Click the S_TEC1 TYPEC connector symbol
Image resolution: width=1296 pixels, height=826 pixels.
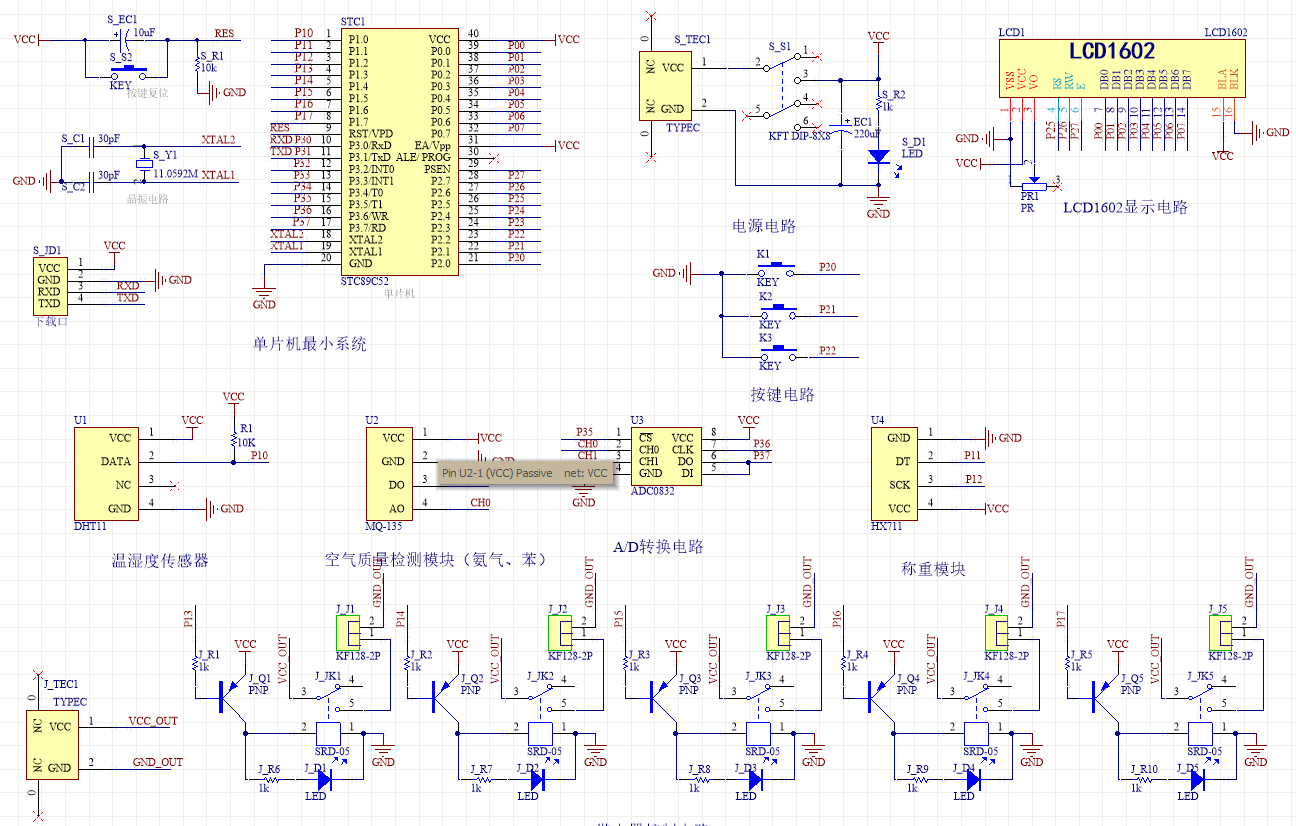pos(664,86)
